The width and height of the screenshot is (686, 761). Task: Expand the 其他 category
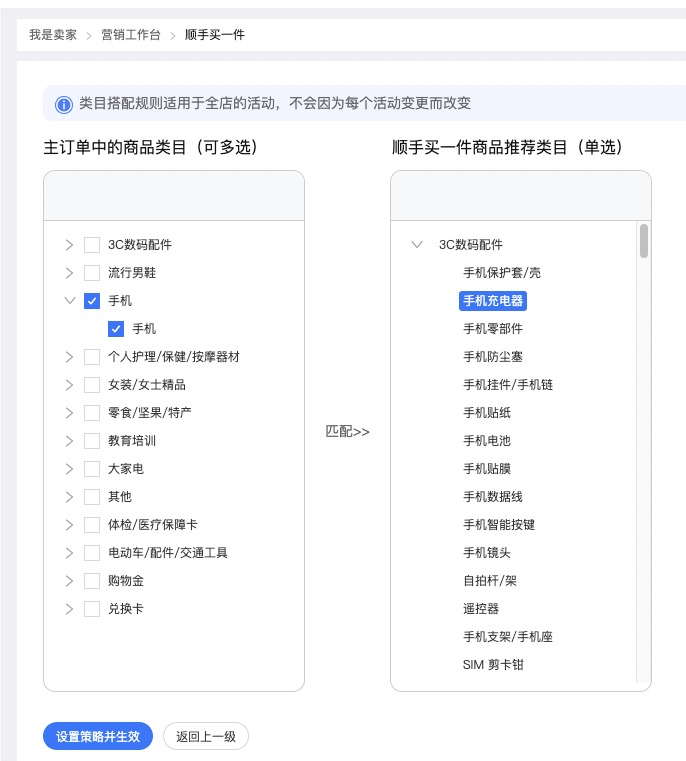coord(69,497)
